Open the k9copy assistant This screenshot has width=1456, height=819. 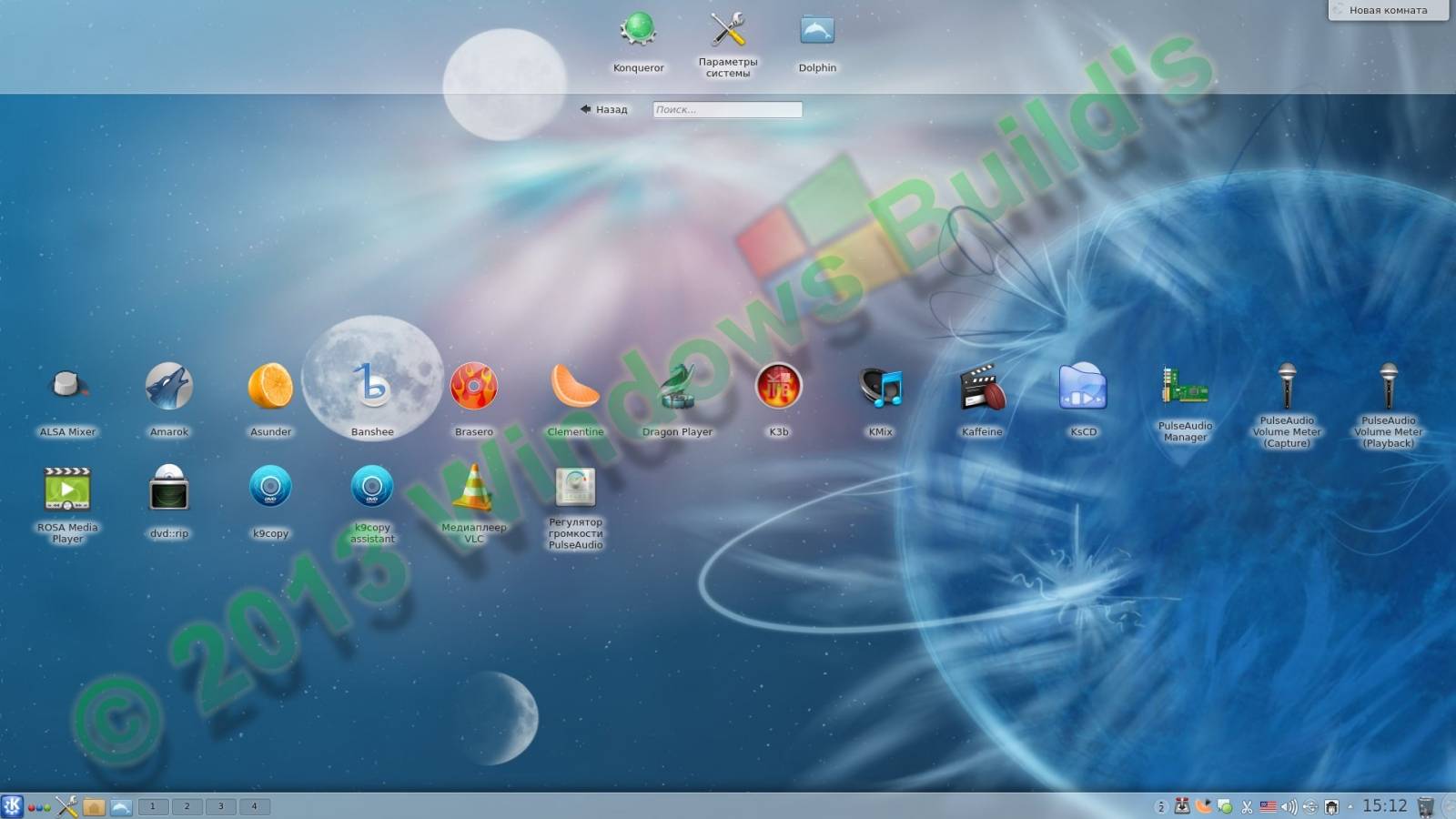tap(372, 505)
